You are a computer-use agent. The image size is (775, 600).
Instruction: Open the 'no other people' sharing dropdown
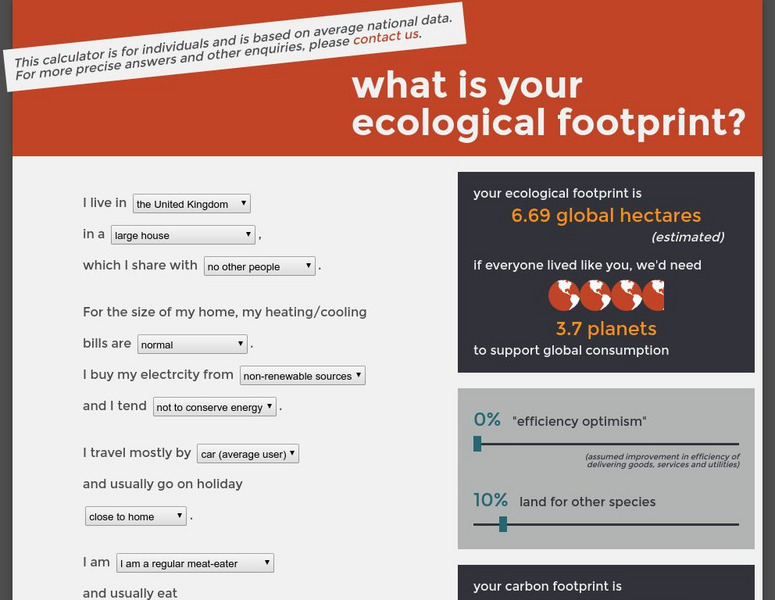(259, 267)
